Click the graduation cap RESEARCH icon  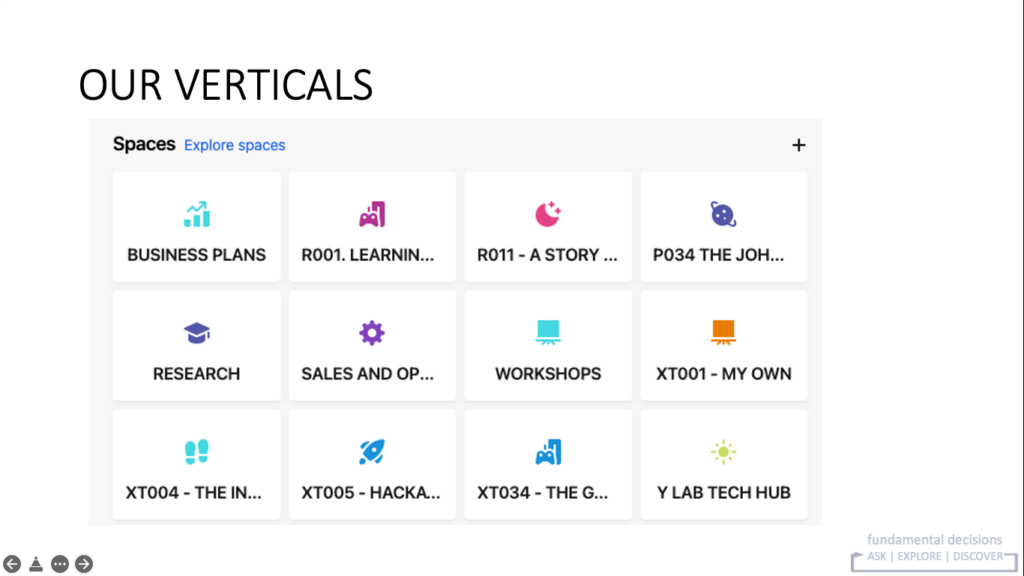click(196, 333)
